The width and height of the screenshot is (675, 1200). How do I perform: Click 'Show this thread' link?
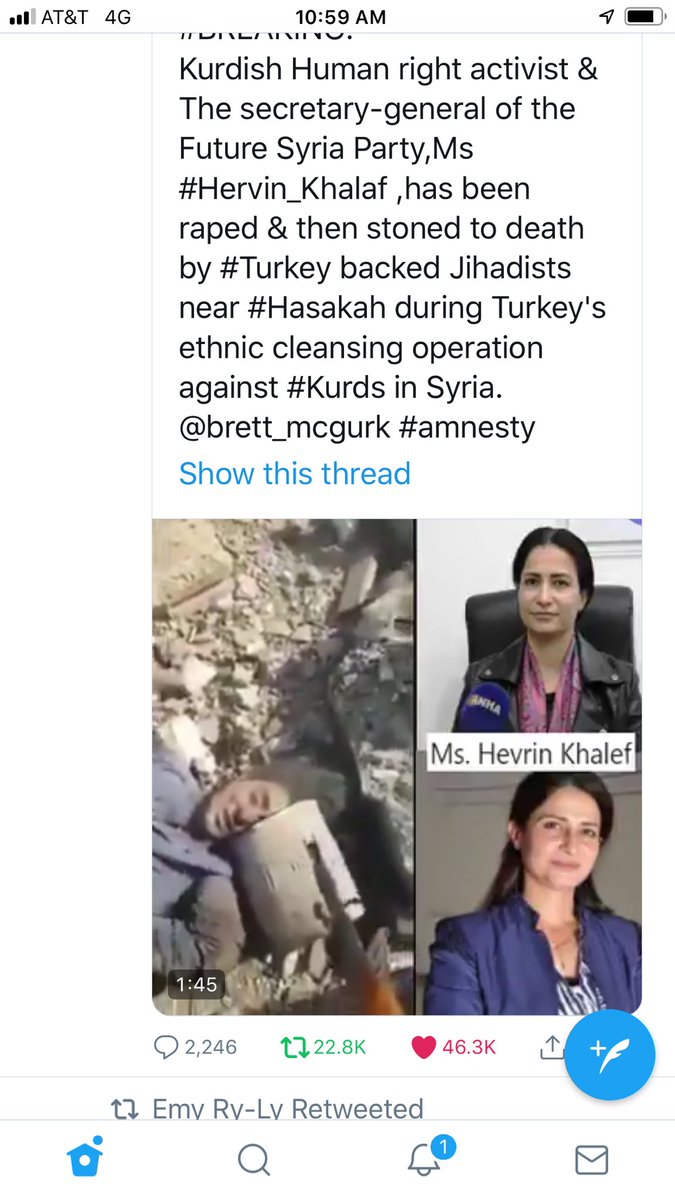[295, 473]
